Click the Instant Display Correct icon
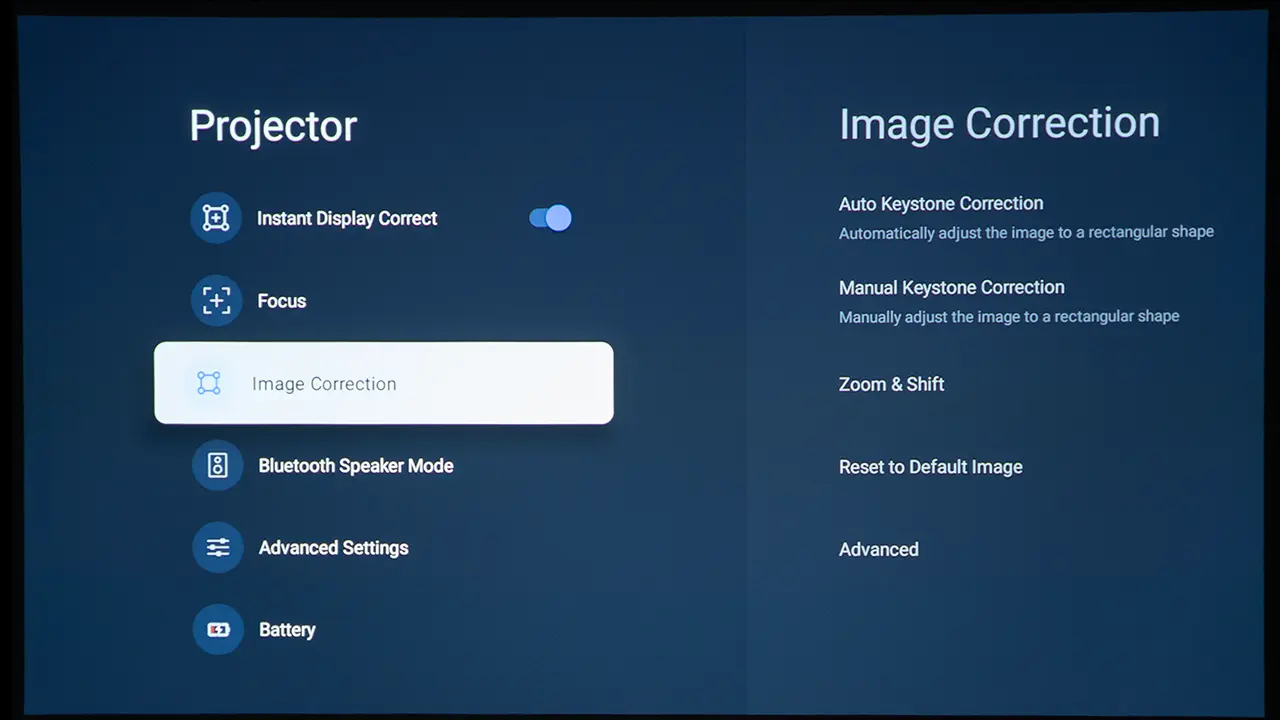This screenshot has width=1280, height=720. [x=216, y=218]
